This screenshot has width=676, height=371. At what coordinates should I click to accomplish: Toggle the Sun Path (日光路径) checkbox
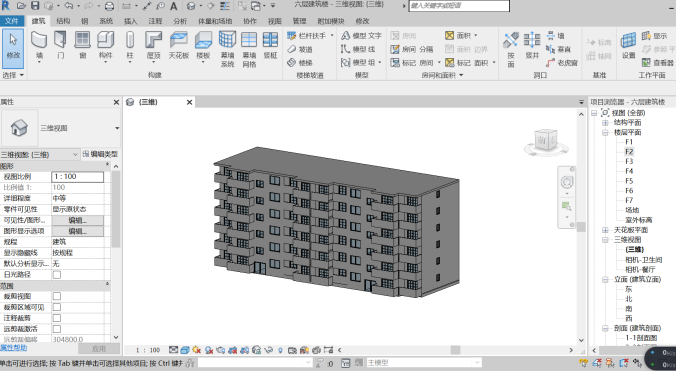click(57, 274)
